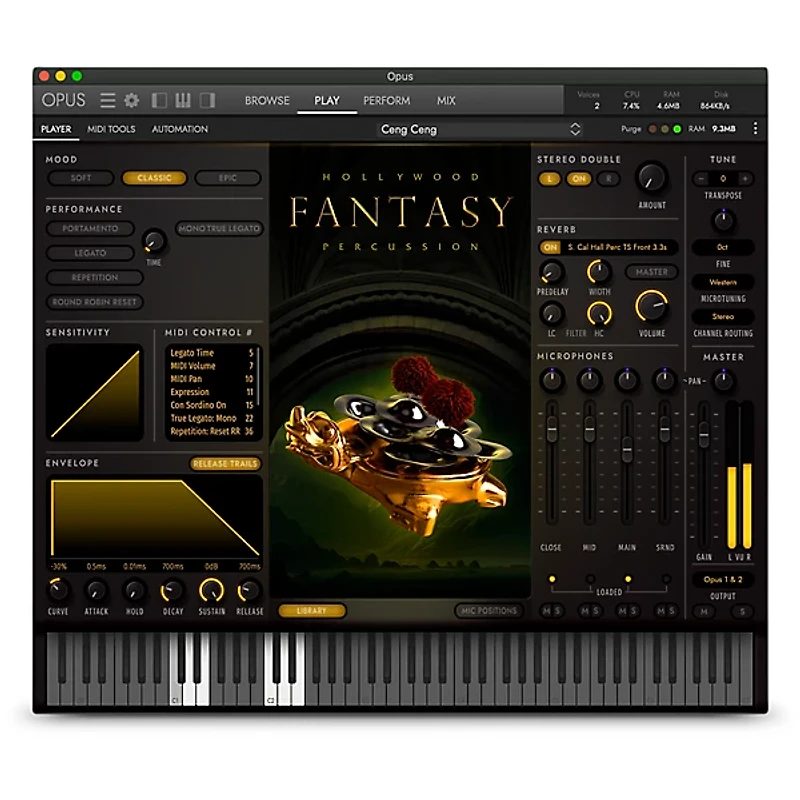Select the Epic mood
Viewport: 800px width, 800px height.
pos(228,178)
